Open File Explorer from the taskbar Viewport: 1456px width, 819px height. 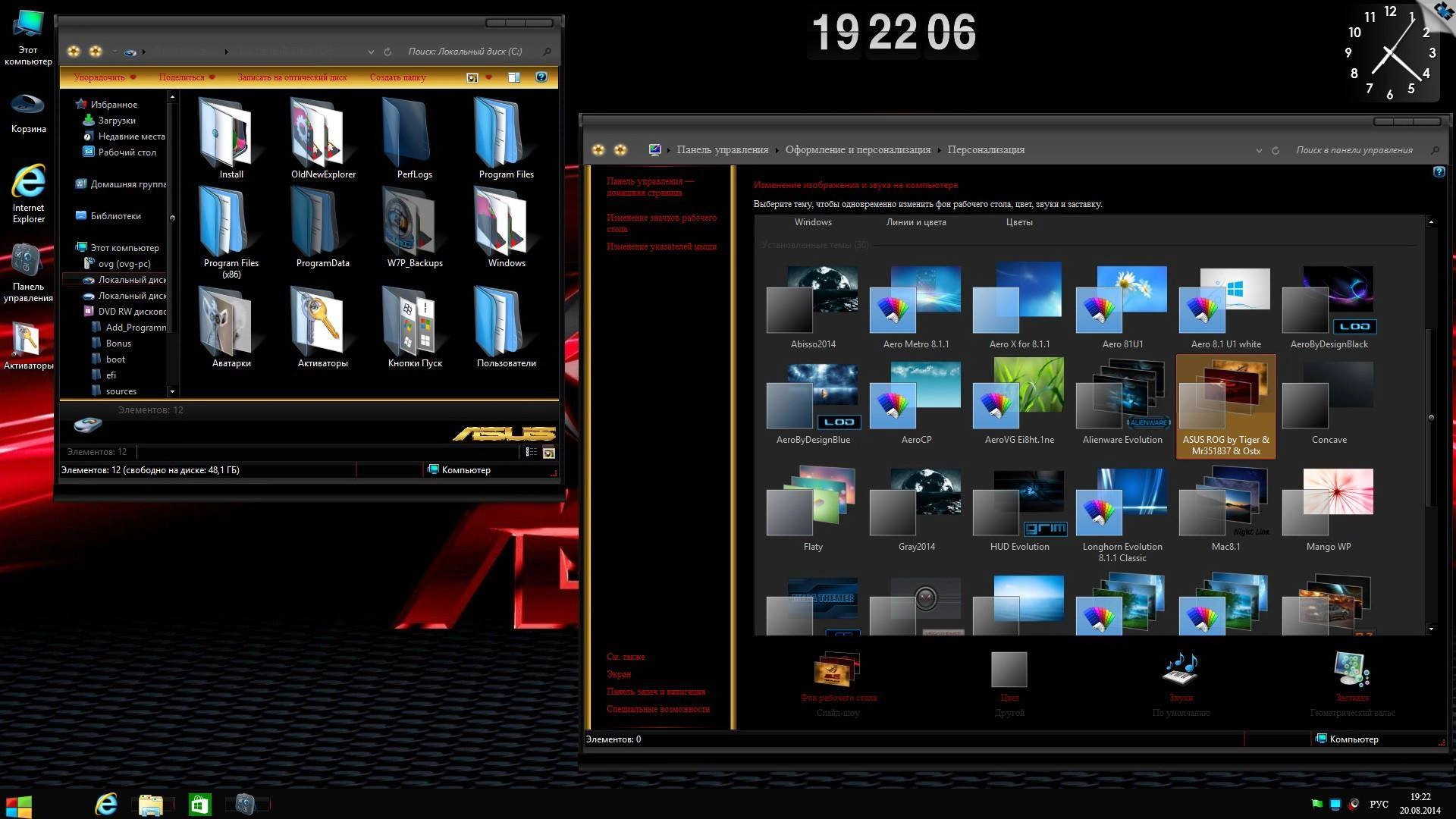tap(152, 804)
